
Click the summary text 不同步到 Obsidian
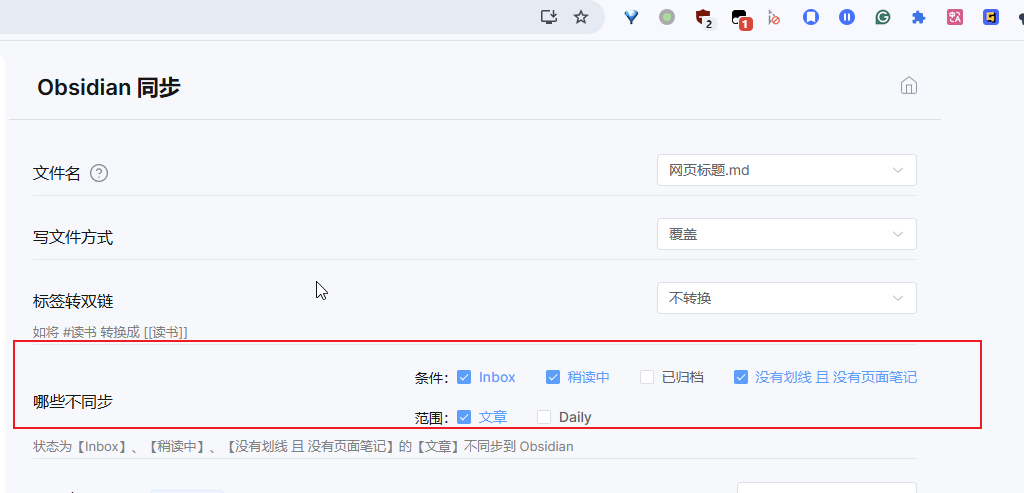[x=518, y=447]
